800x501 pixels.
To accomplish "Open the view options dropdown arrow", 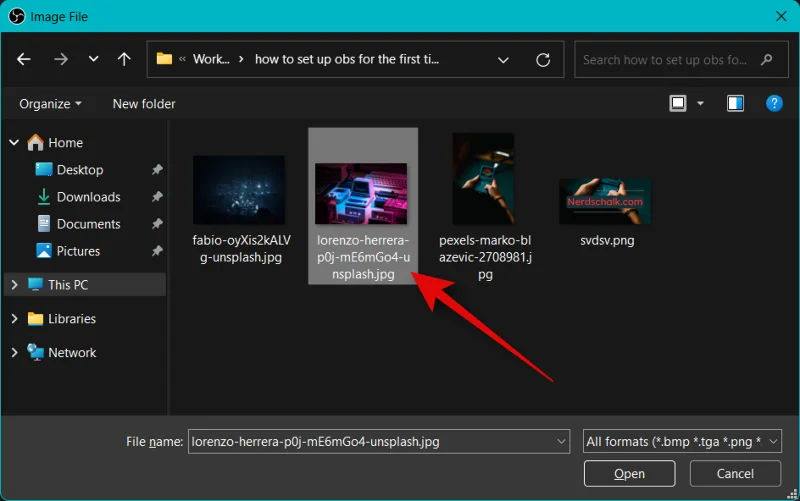I will [x=701, y=104].
